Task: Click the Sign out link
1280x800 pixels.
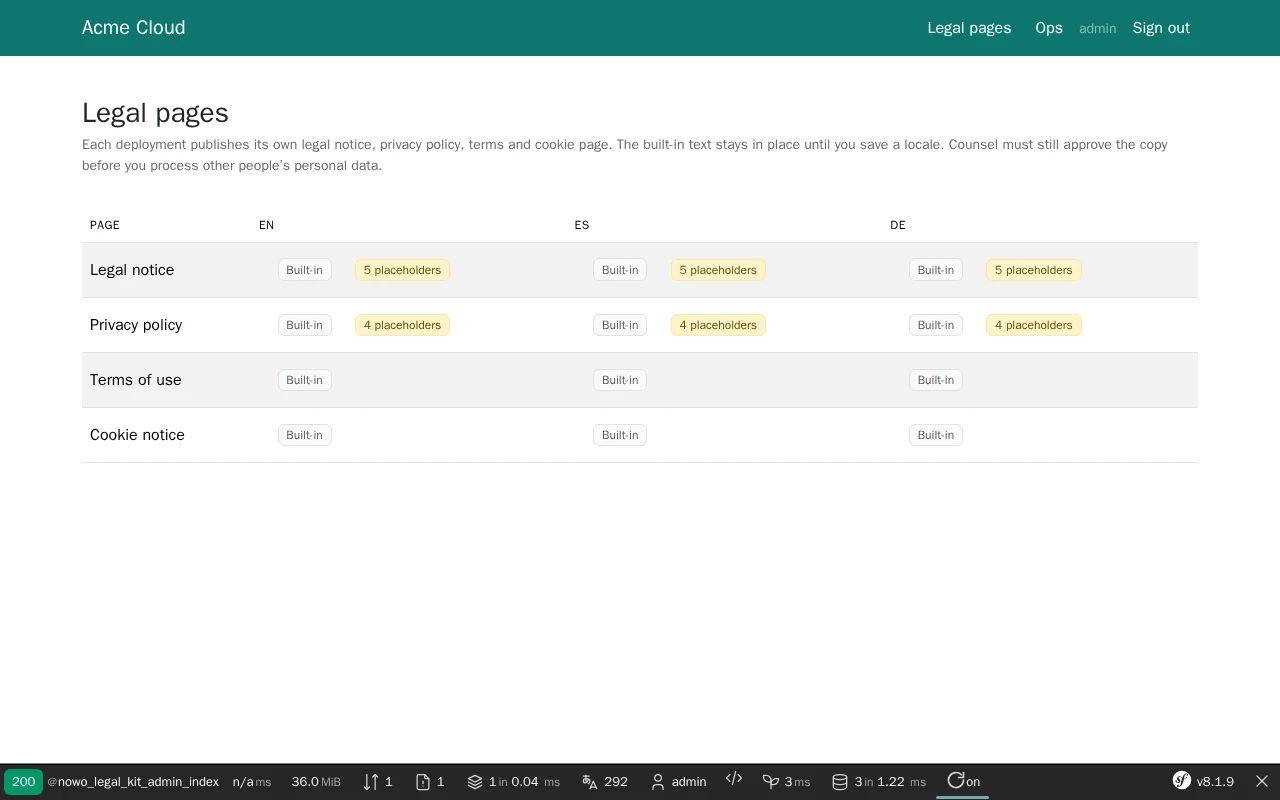Action: click(1161, 28)
